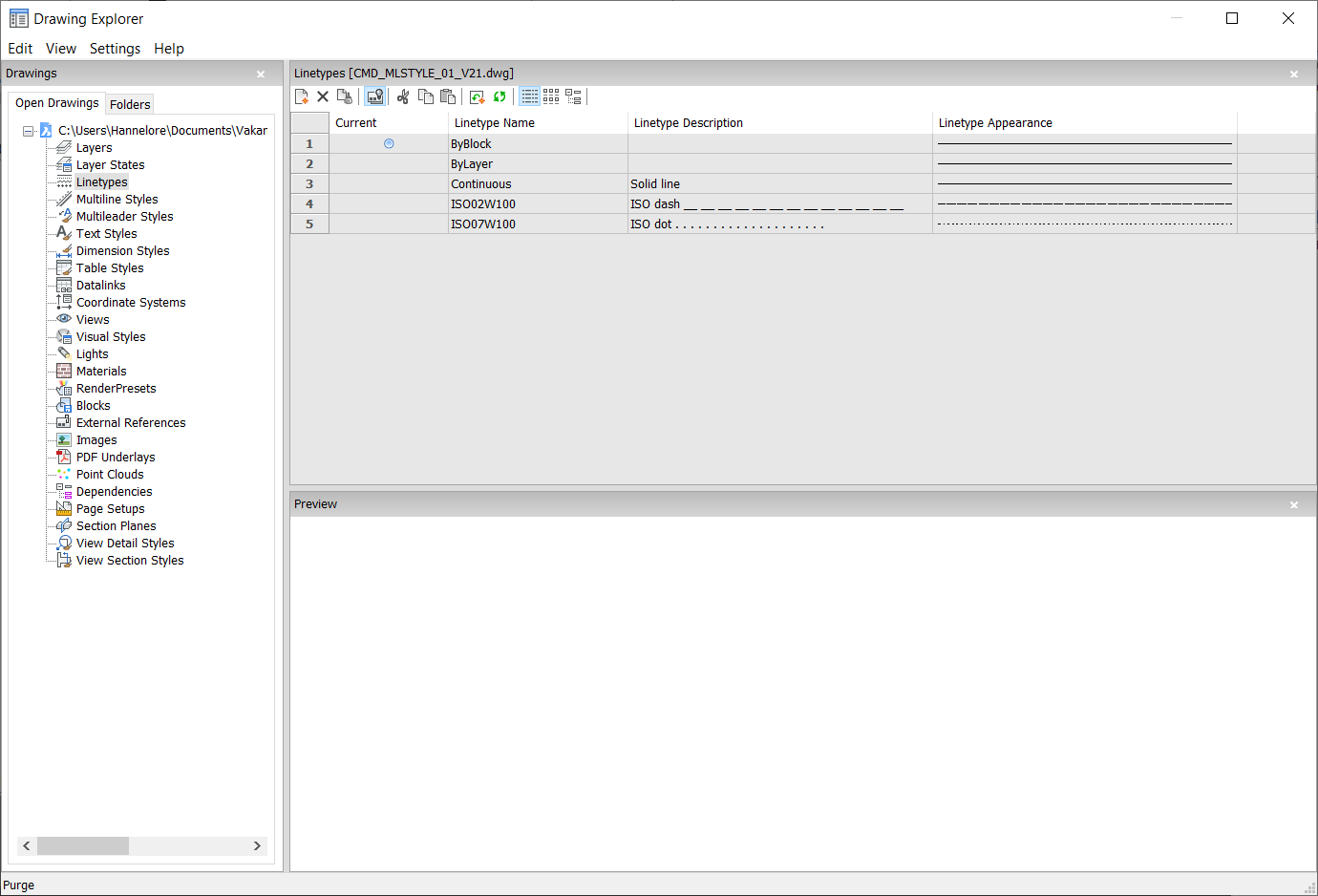
Task: Set ISO02W100 as current linetype
Action: click(x=388, y=203)
